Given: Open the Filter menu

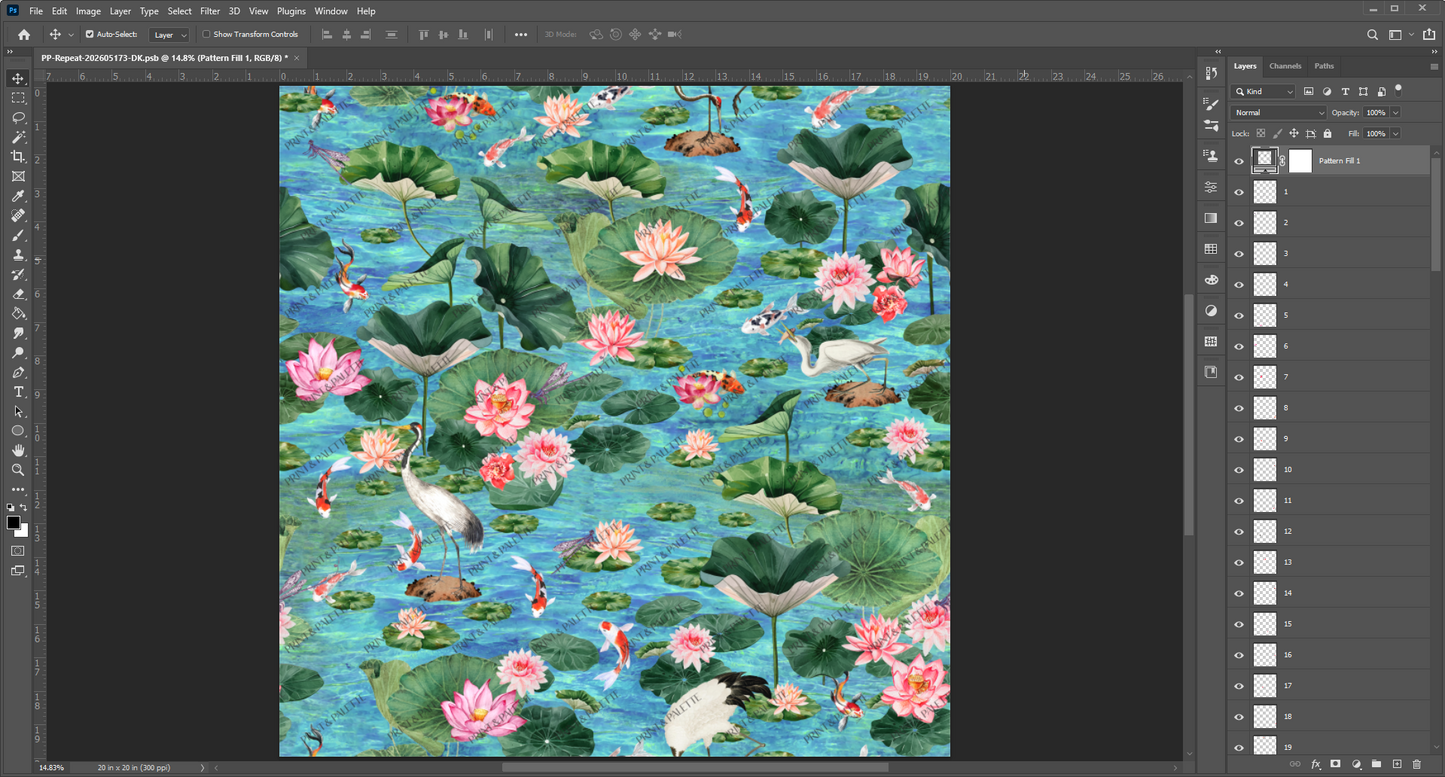Looking at the screenshot, I should (210, 11).
